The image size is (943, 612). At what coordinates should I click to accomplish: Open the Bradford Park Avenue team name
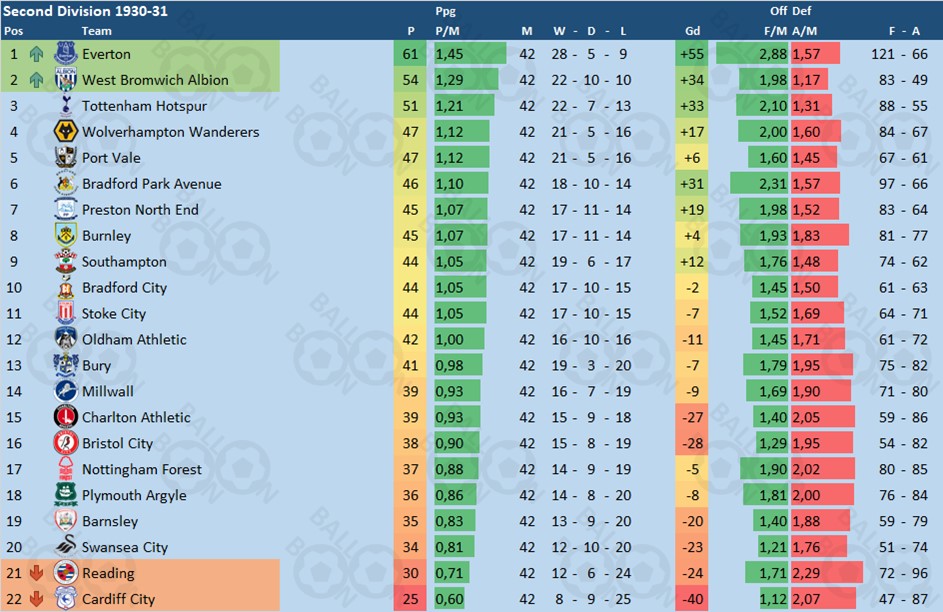[x=152, y=184]
